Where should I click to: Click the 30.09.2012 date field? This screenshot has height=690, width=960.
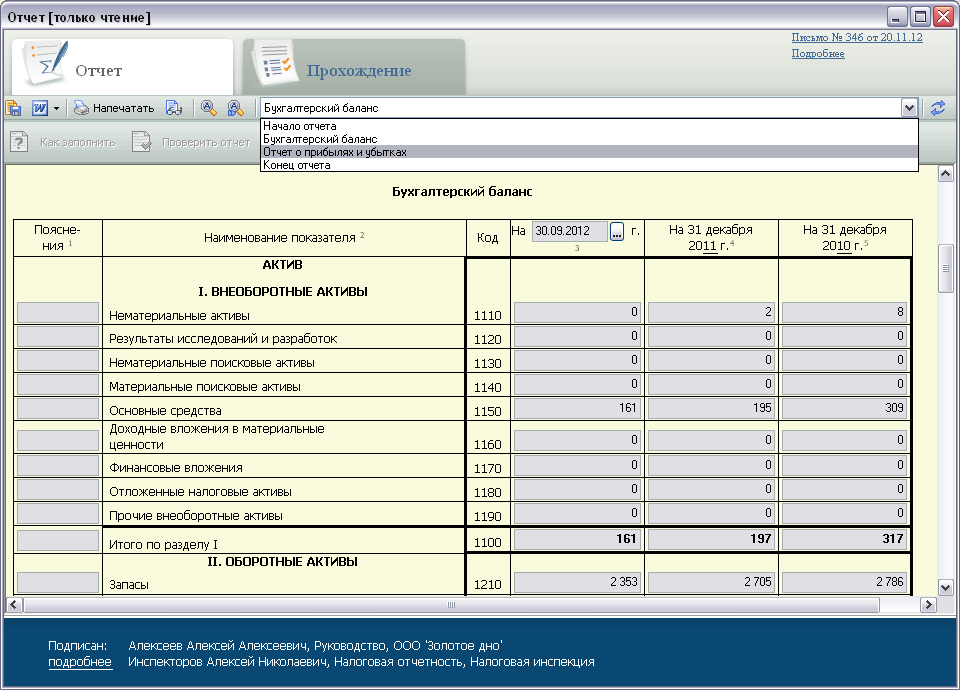coord(569,231)
